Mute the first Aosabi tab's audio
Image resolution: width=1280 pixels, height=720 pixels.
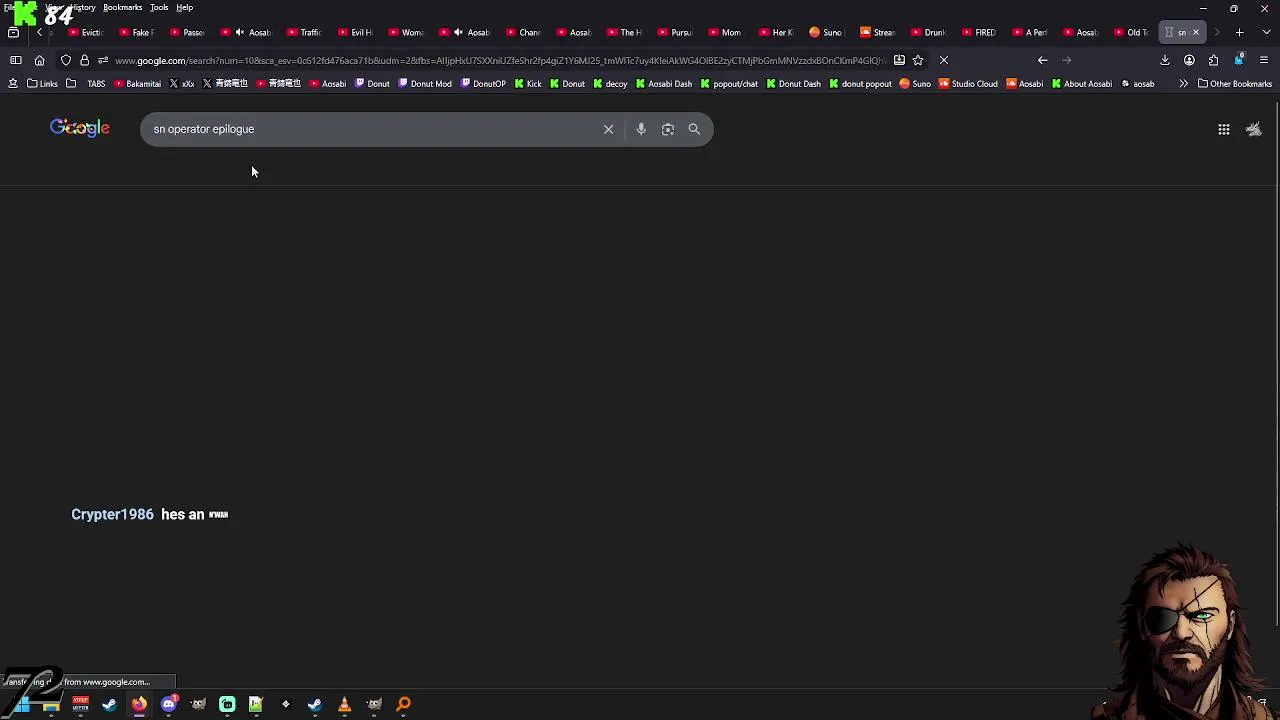click(239, 32)
